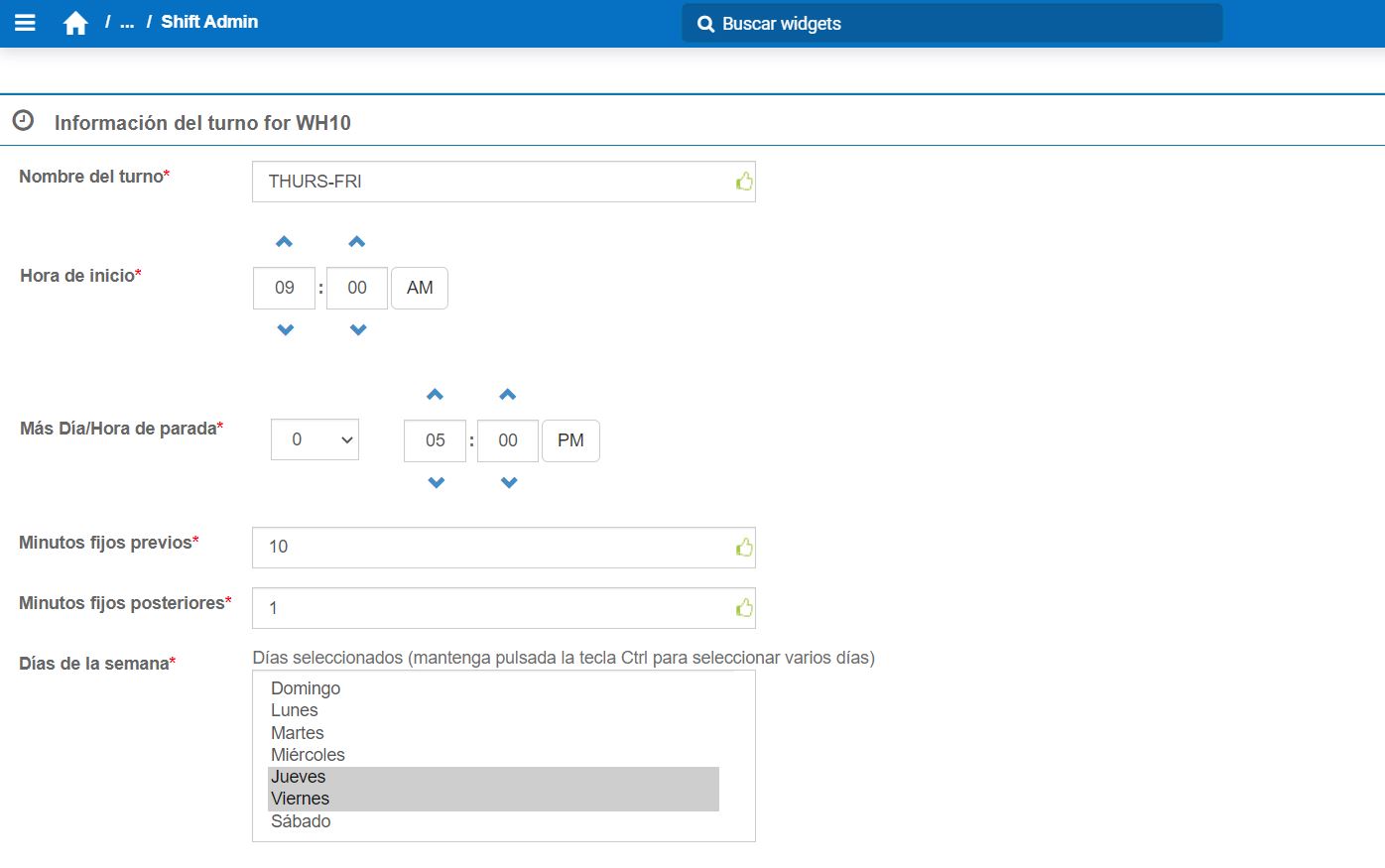Open the hamburger navigation menu

[25, 23]
